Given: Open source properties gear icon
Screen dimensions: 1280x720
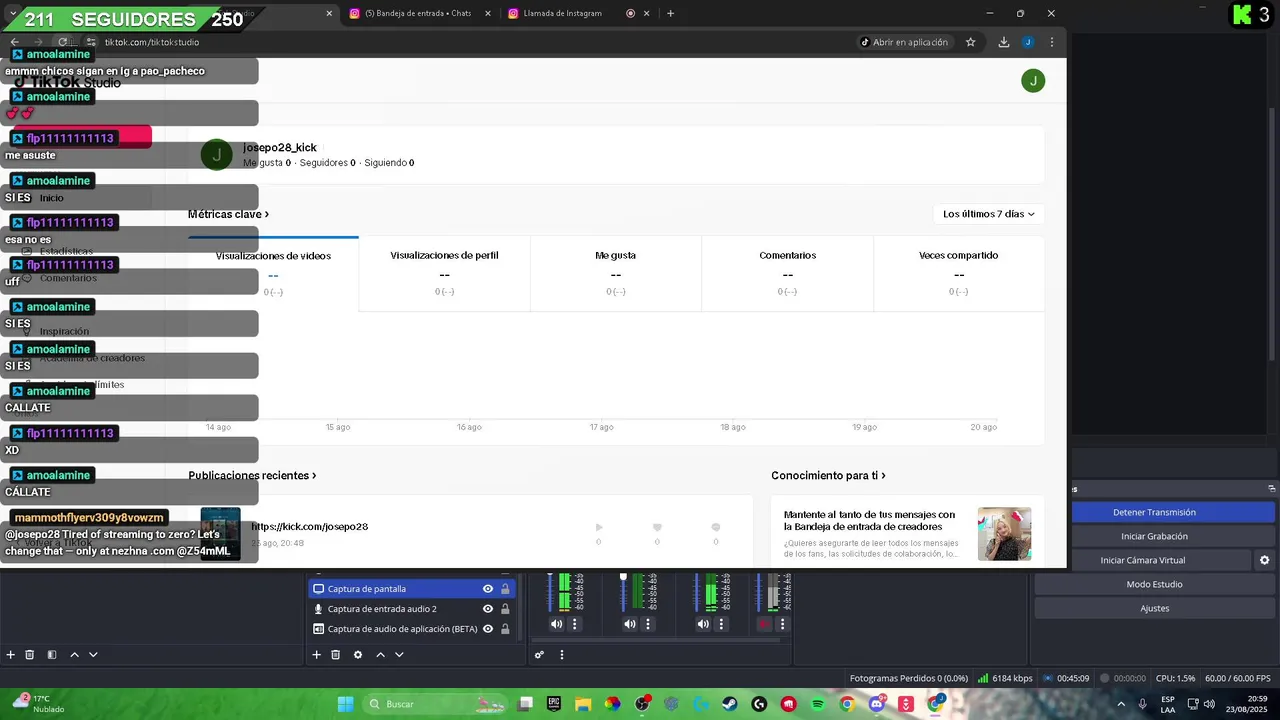Looking at the screenshot, I should pyautogui.click(x=358, y=655).
